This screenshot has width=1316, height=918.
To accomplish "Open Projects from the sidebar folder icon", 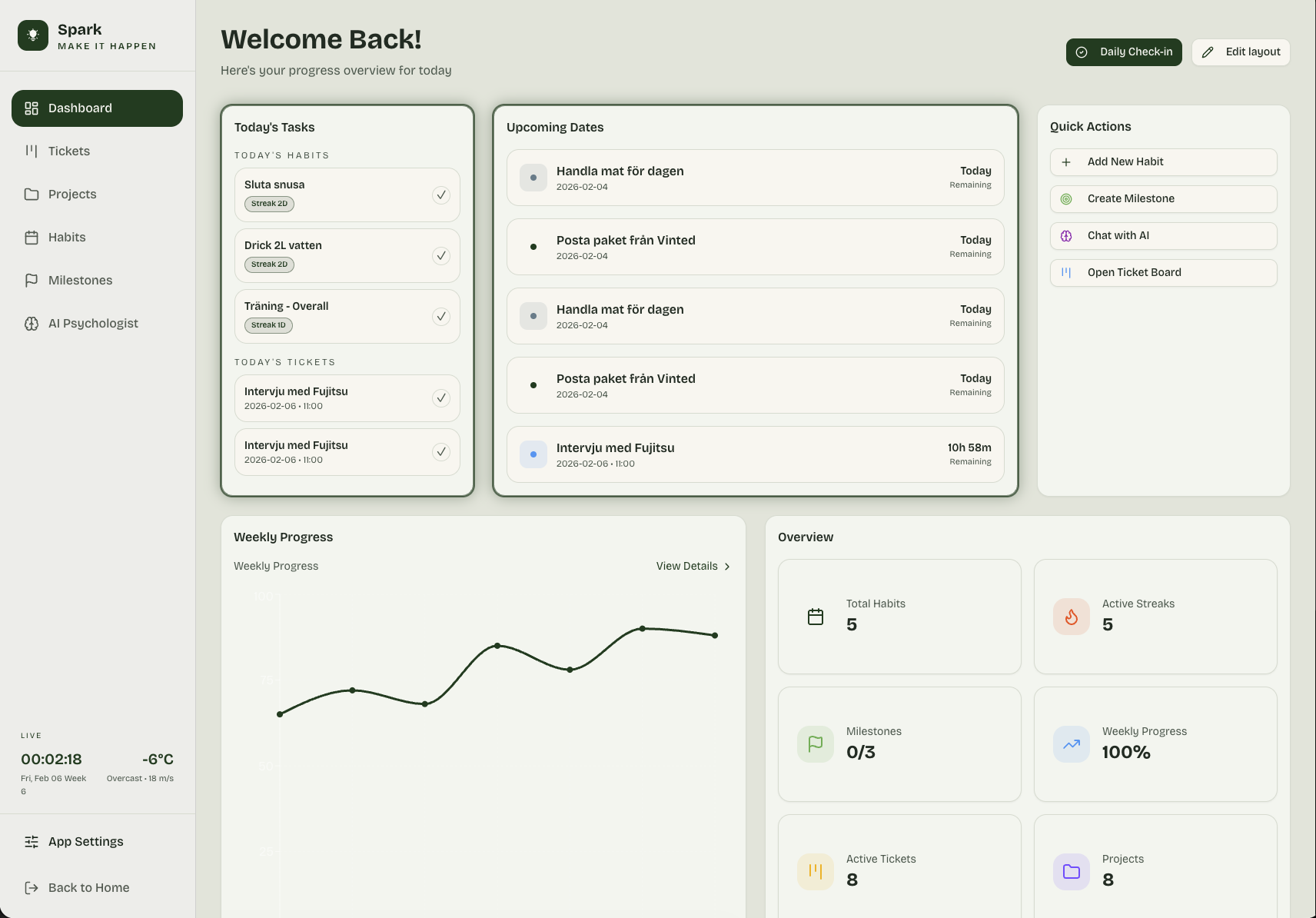I will 32,194.
